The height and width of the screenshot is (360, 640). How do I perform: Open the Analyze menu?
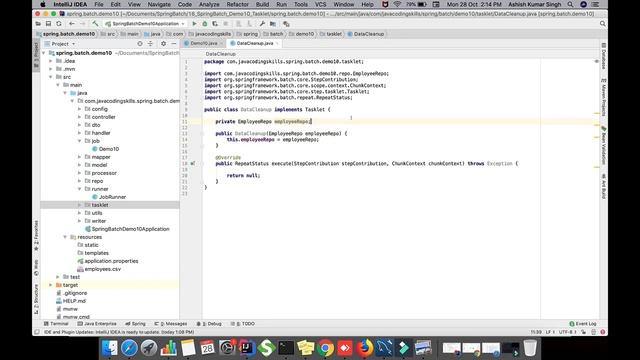[x=209, y=4]
